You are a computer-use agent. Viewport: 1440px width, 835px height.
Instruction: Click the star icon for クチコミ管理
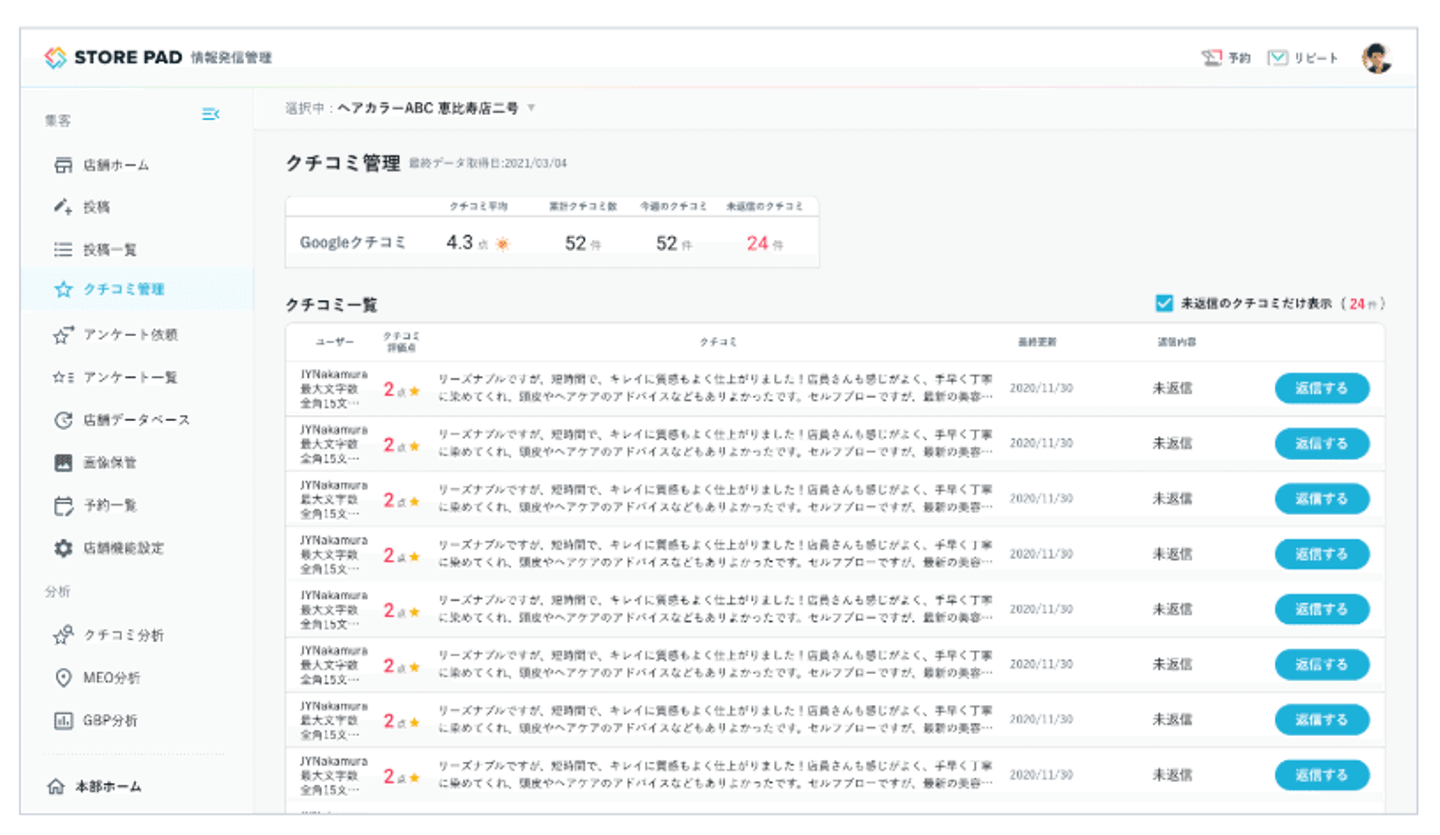(x=64, y=290)
